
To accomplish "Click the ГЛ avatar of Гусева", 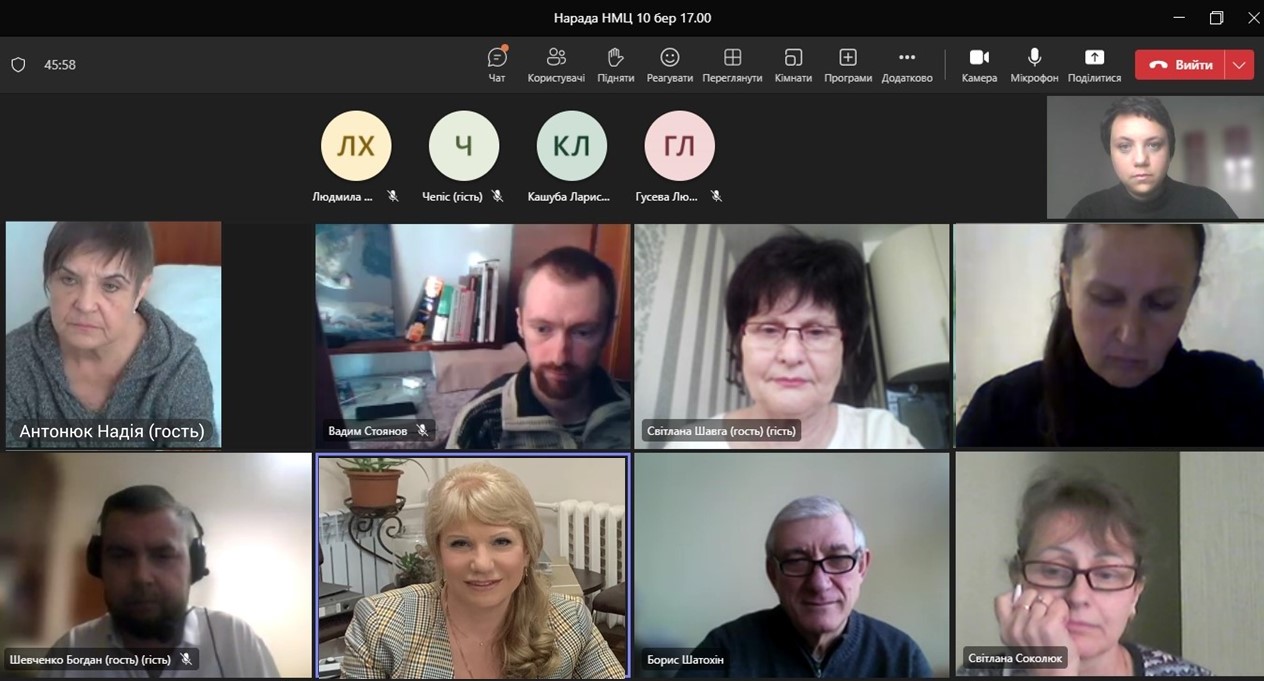I will (x=680, y=146).
